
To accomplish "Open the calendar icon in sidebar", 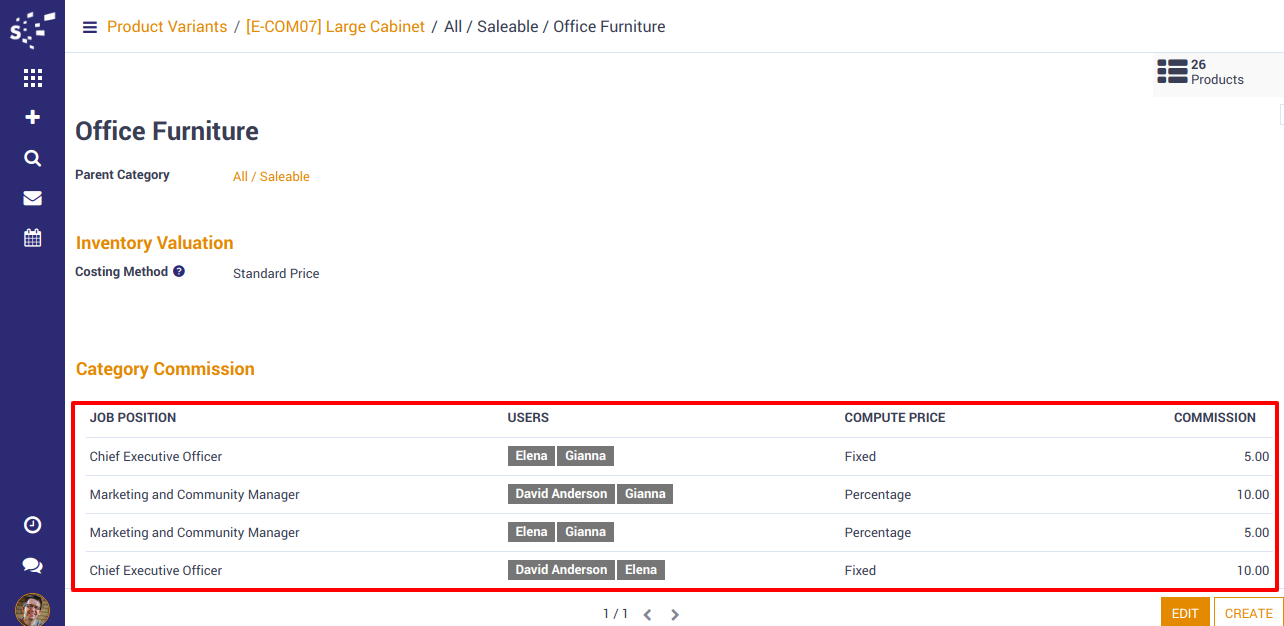I will pos(32,238).
